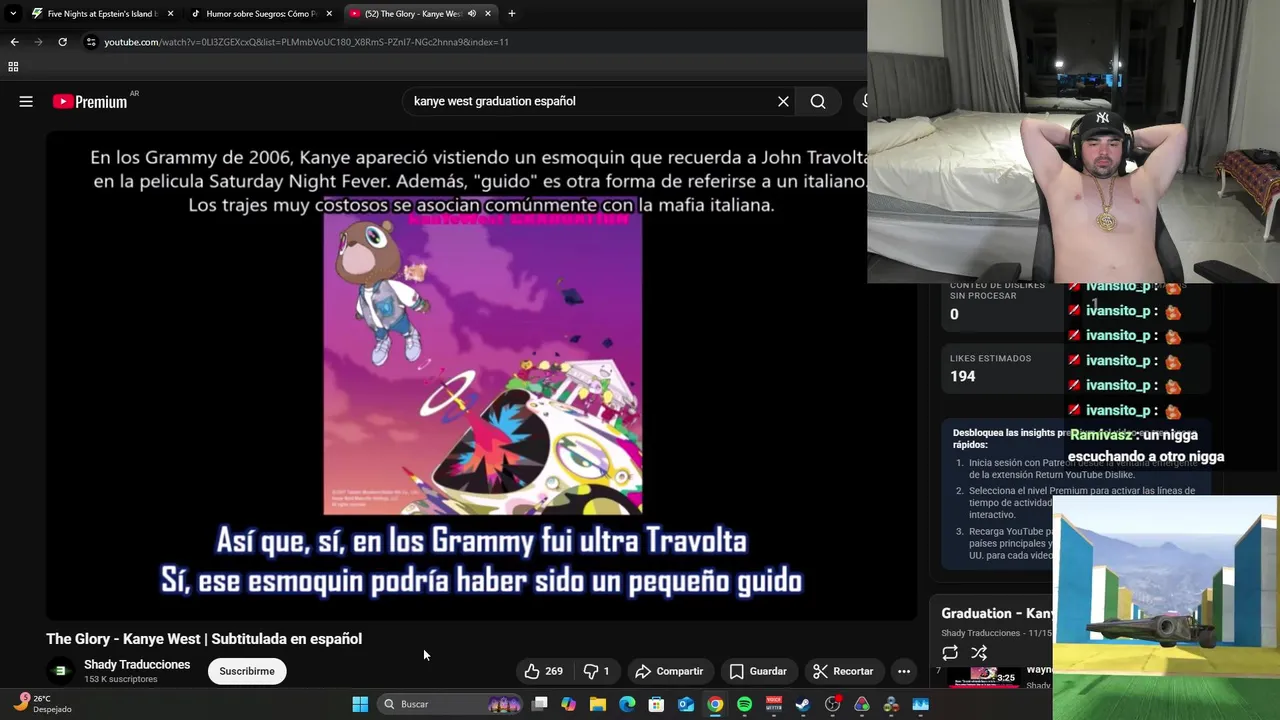Like the video with thumbs up

pyautogui.click(x=544, y=671)
